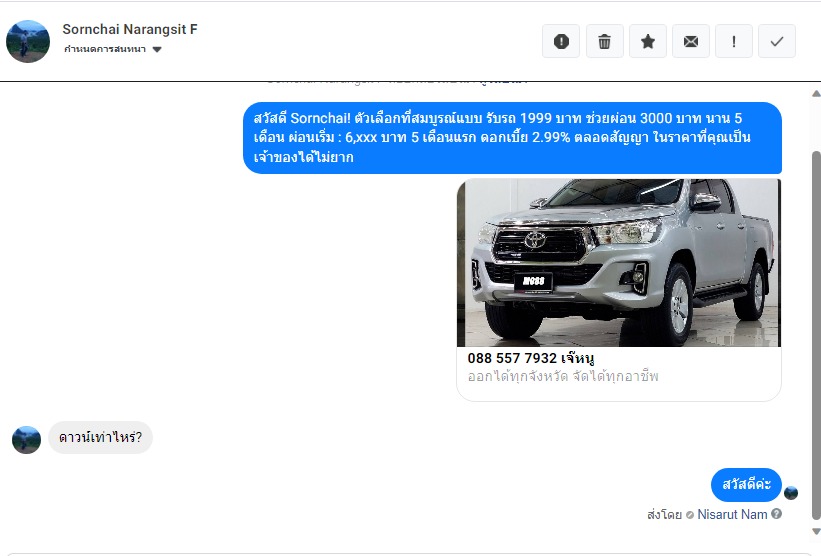
Task: Click the vertical chat scrollbar thumb
Action: 816,335
